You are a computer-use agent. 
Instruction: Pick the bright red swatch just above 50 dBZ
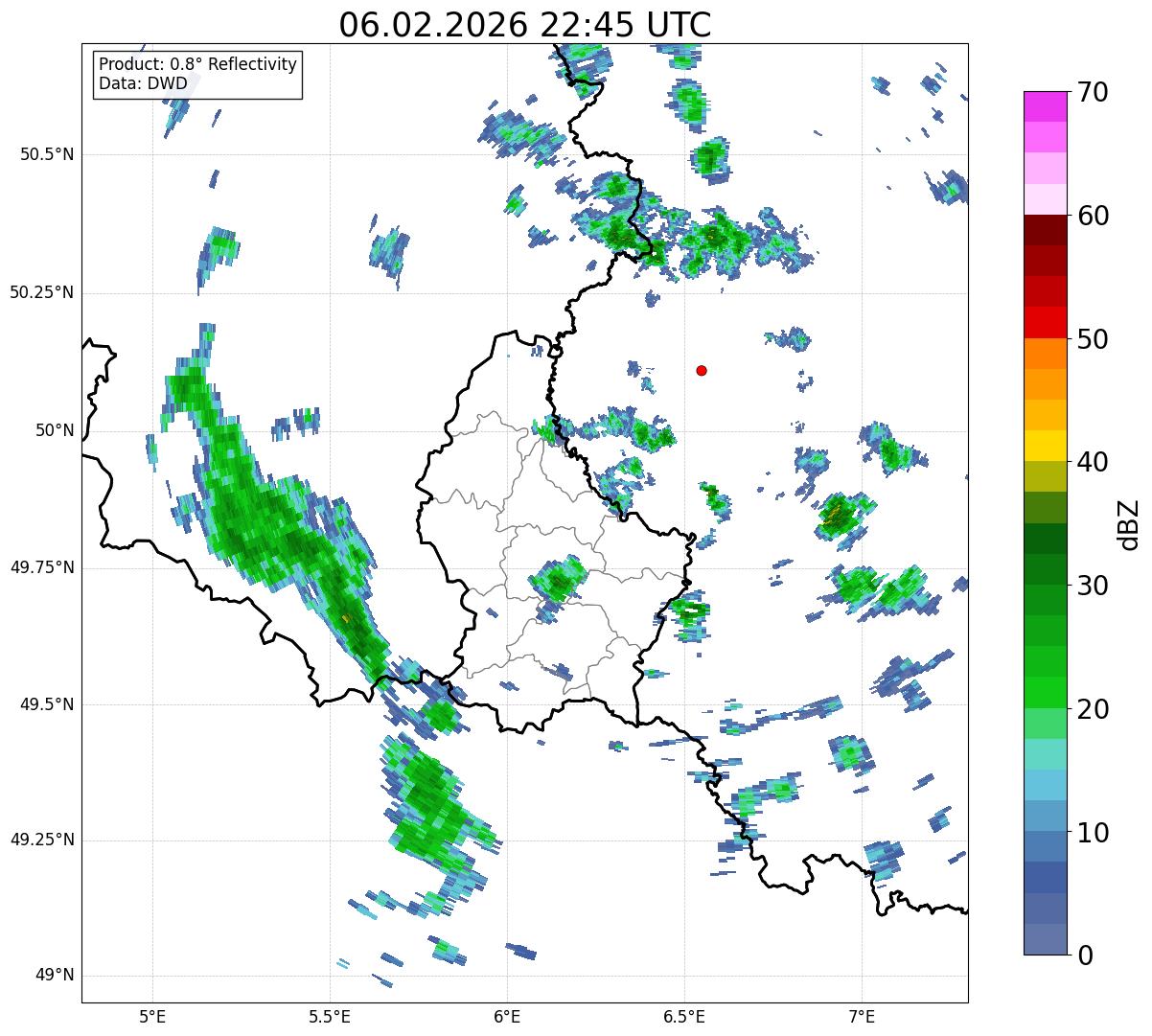(1045, 323)
